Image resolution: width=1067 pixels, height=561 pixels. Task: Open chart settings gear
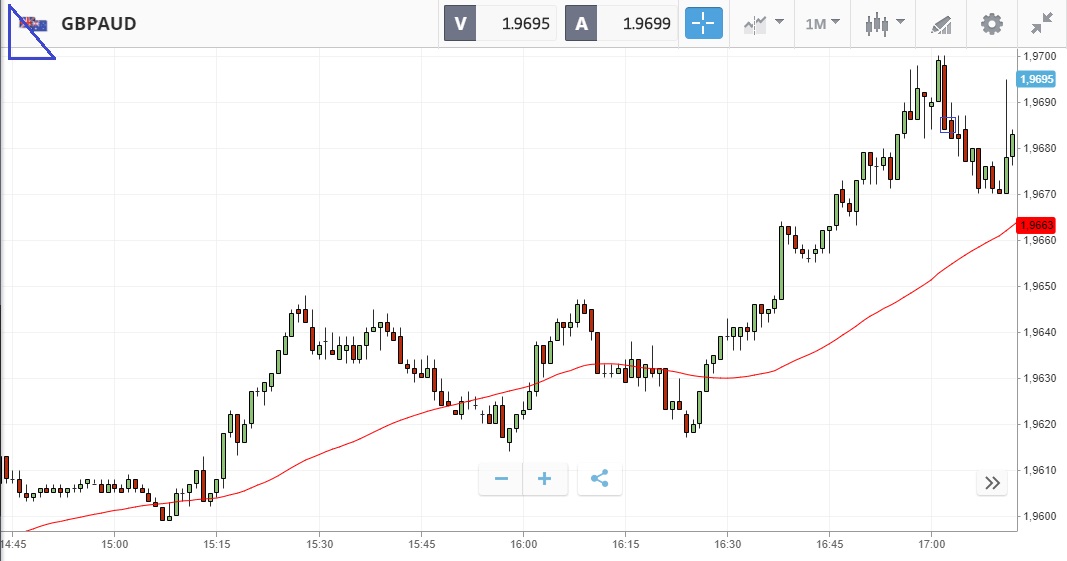click(x=991, y=23)
